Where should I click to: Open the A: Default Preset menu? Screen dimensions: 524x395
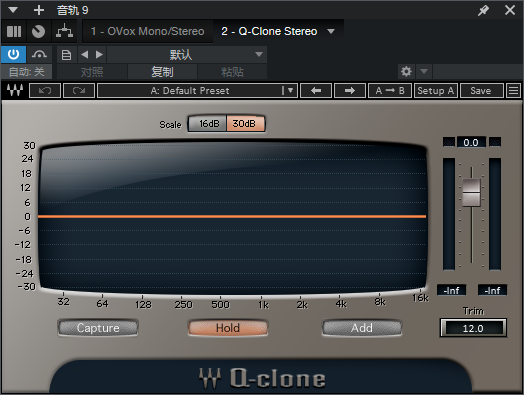point(197,91)
